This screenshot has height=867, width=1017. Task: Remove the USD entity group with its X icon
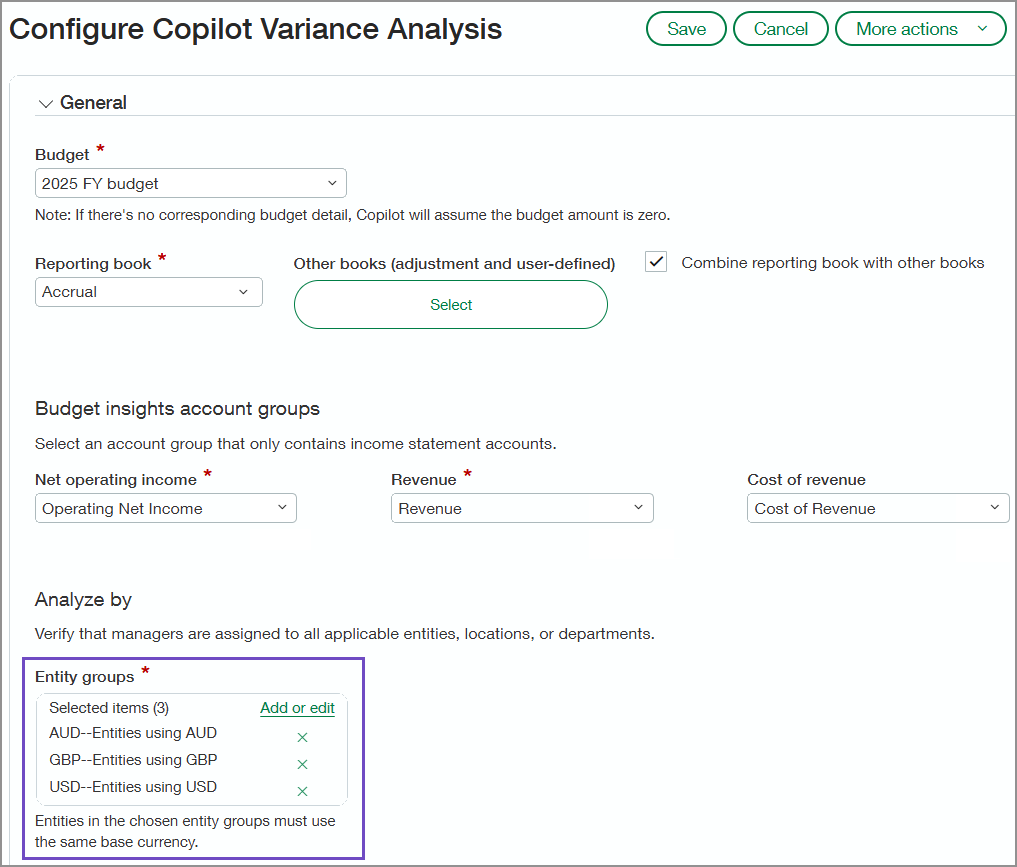[x=302, y=790]
